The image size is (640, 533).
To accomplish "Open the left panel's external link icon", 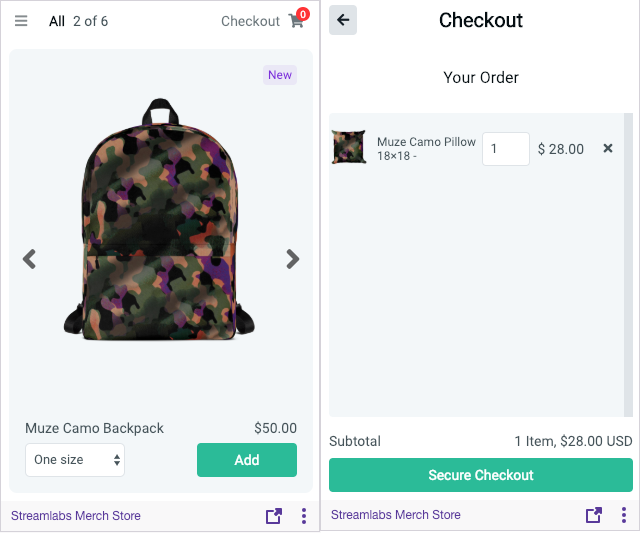I will pyautogui.click(x=273, y=516).
